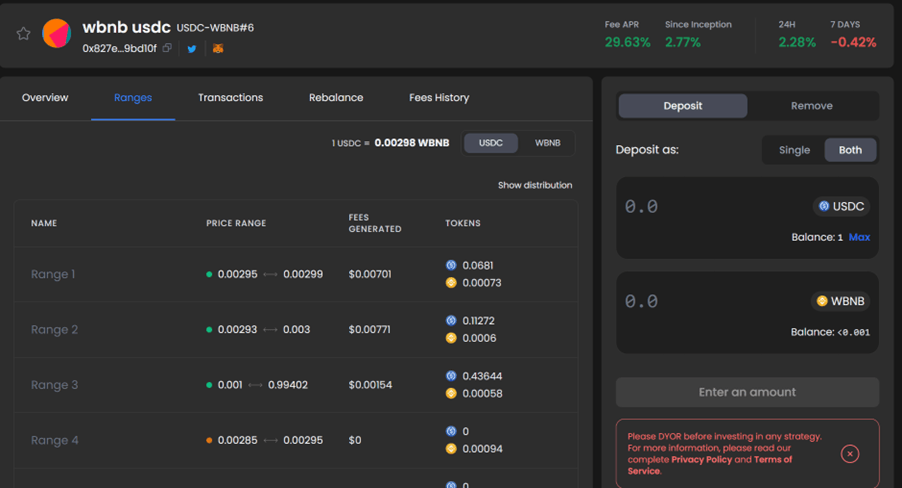Click the FEES GENERATED column header

point(375,223)
